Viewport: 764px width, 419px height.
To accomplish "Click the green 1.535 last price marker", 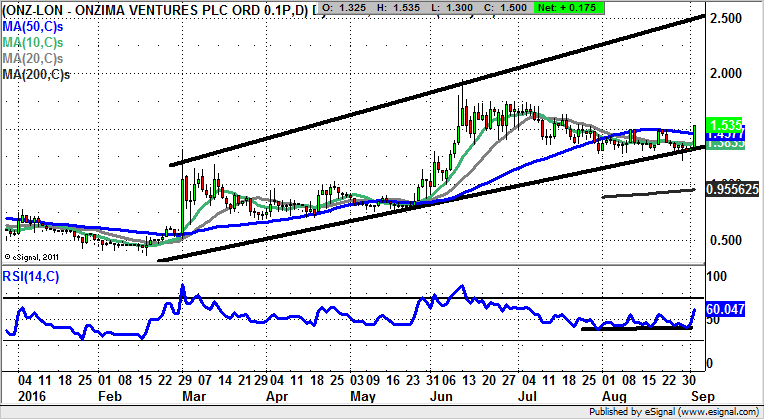I will [721, 125].
